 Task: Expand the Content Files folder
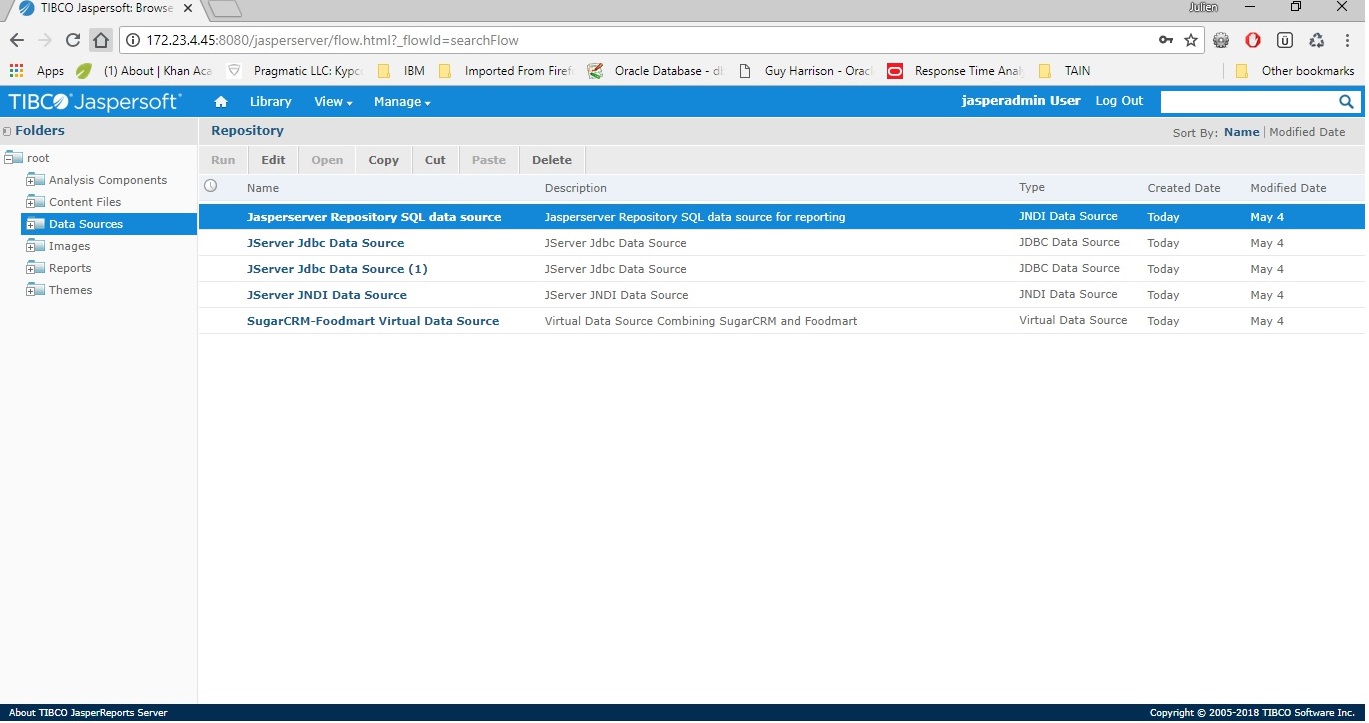tap(30, 203)
